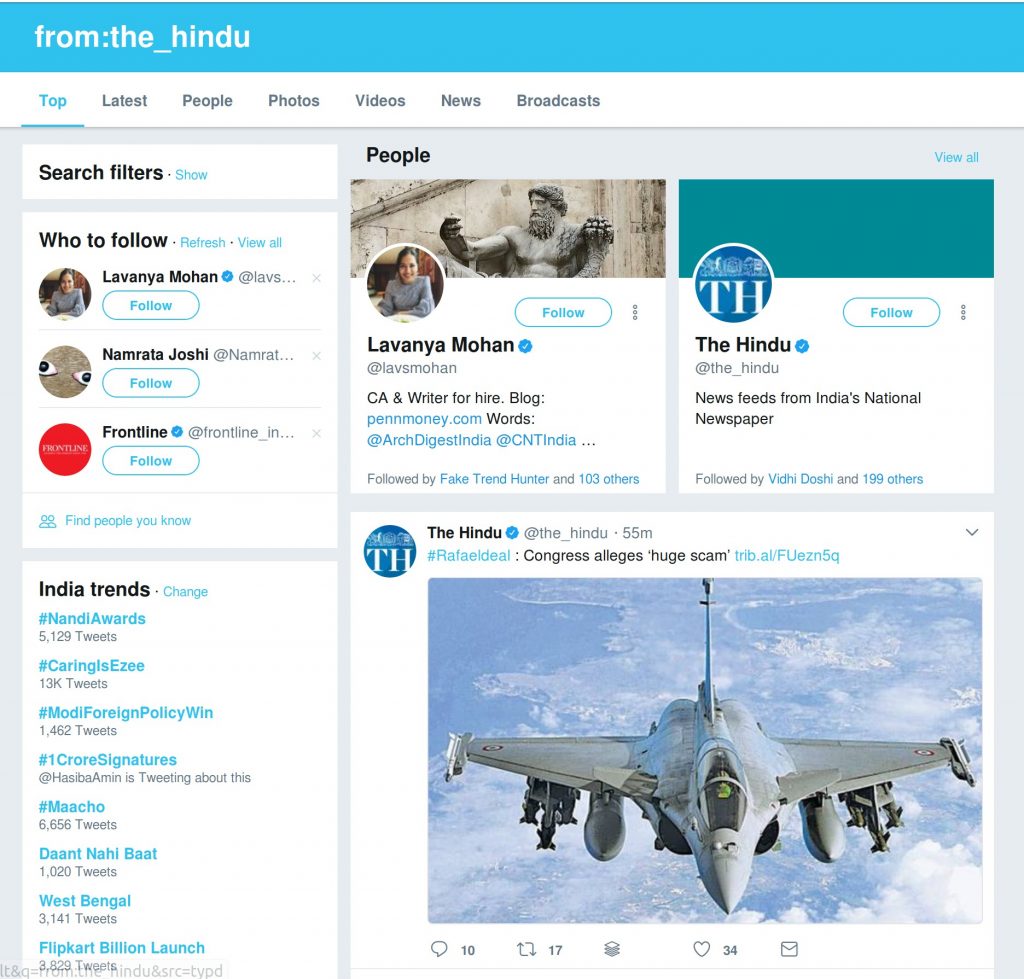The image size is (1024, 979).
Task: Dismiss Frontline follow suggestion
Action: coord(317,433)
